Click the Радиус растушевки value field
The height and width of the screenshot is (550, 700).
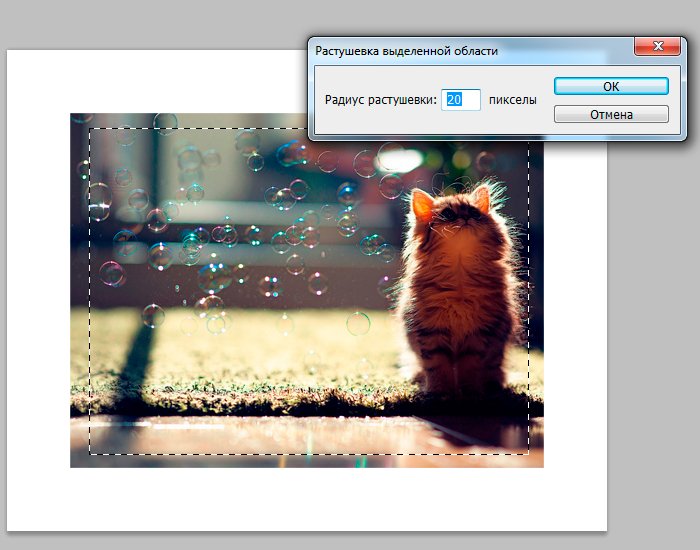click(x=462, y=100)
